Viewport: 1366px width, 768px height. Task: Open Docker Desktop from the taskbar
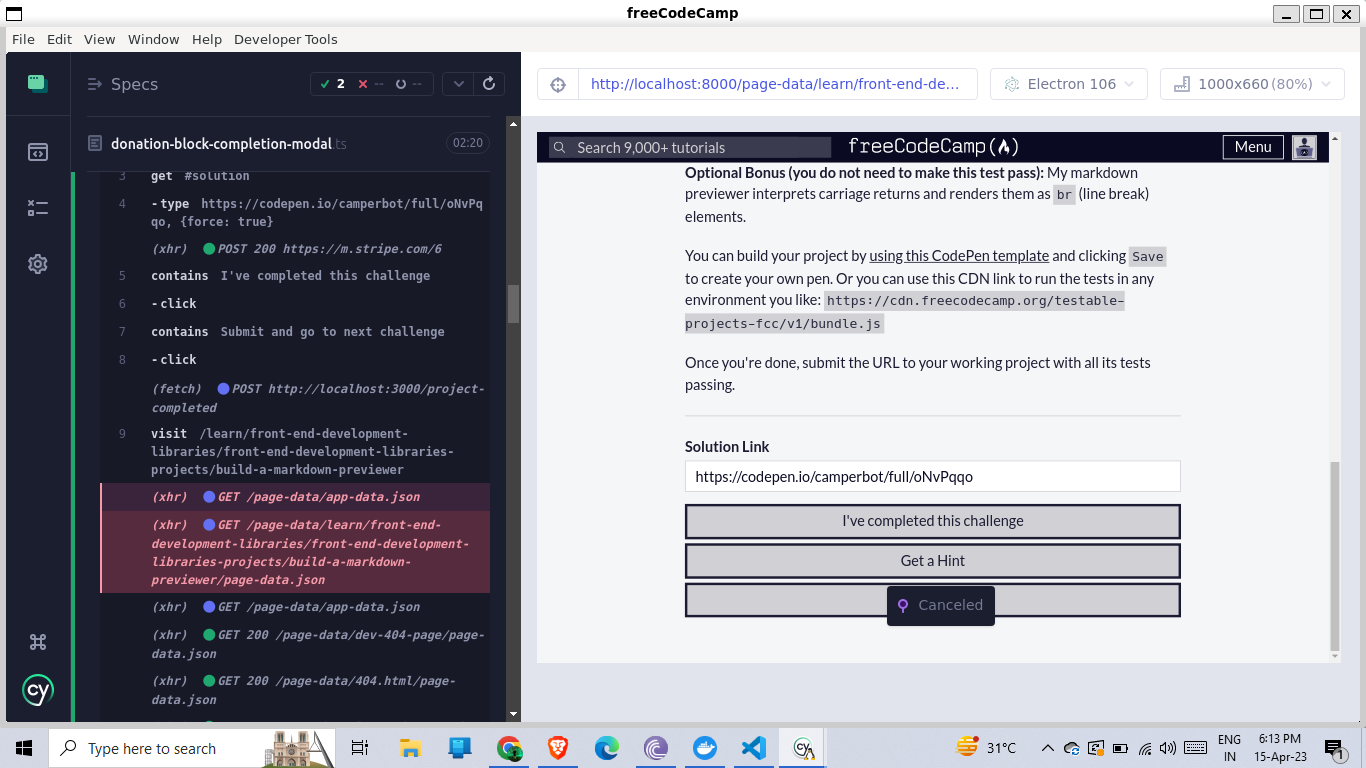tap(705, 748)
